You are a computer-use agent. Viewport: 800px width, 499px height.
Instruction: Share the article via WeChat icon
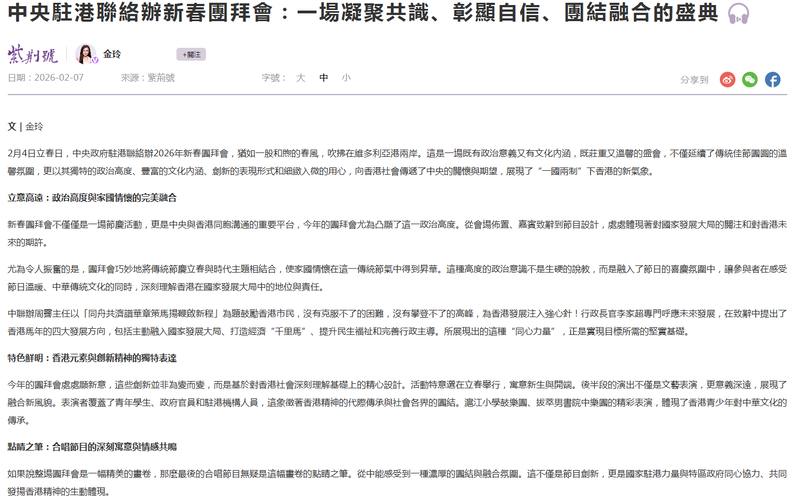click(x=750, y=79)
